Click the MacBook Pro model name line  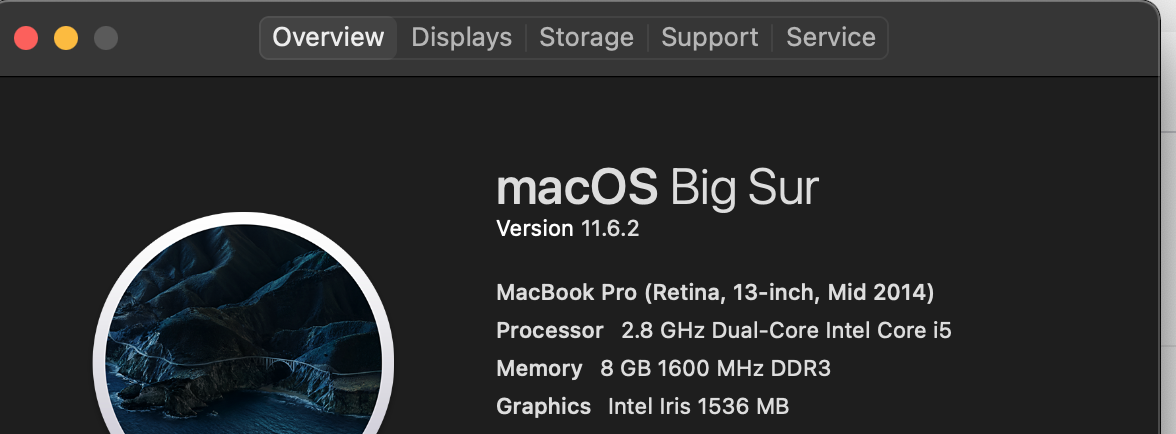(x=715, y=293)
